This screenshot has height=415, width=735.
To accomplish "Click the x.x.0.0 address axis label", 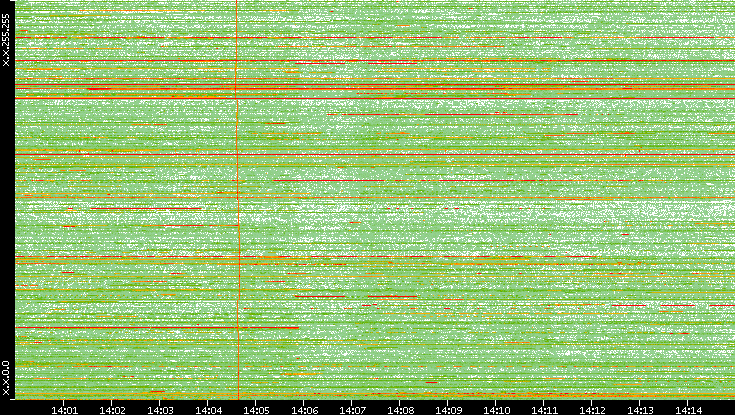I will point(6,378).
